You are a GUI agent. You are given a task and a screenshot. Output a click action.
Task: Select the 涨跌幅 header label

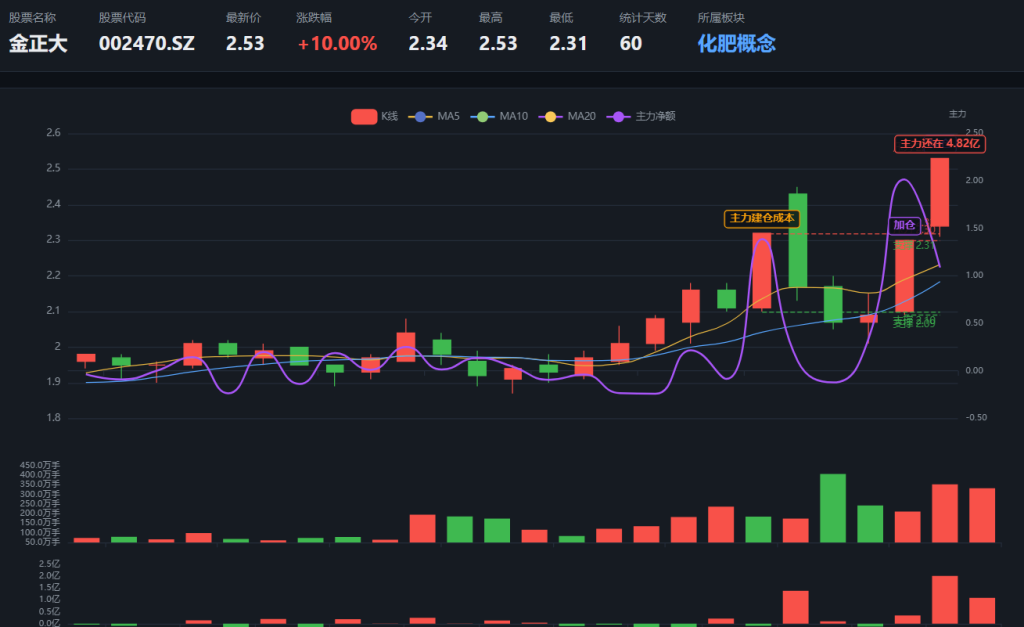(314, 18)
